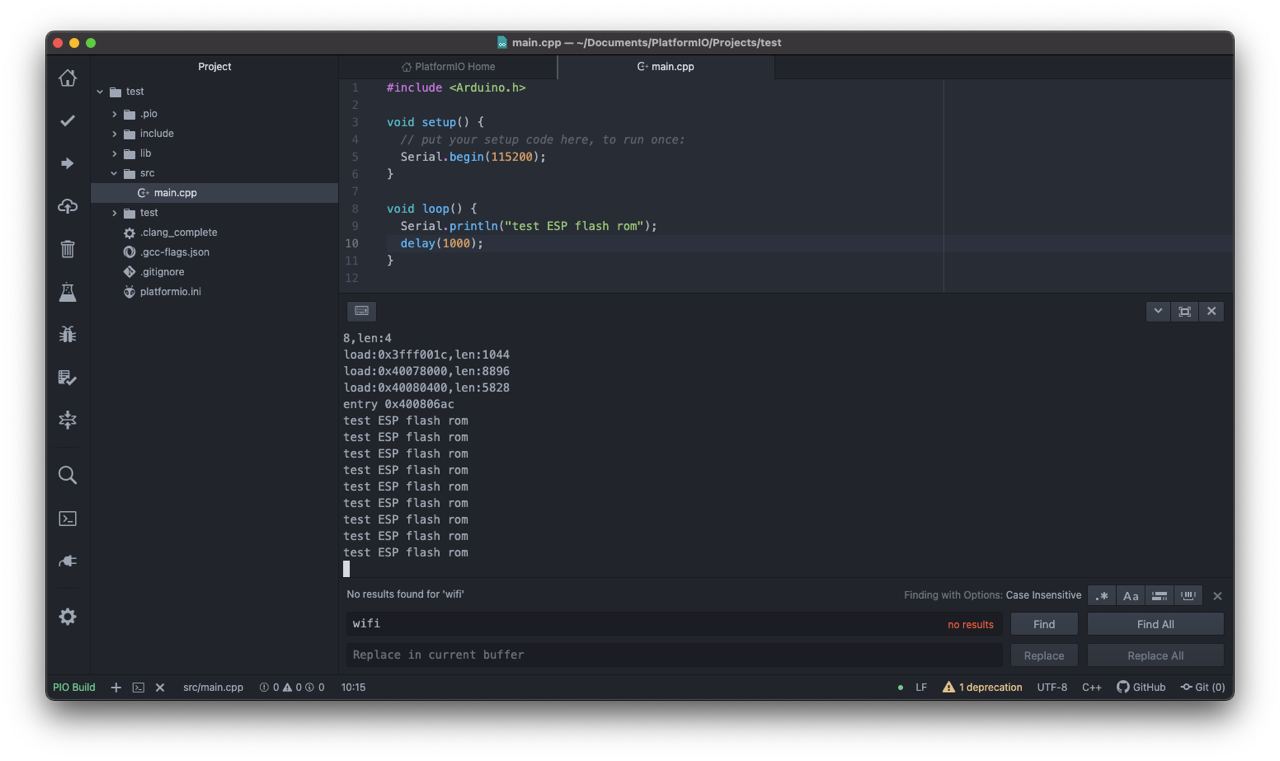Toggle the match case Aa option
This screenshot has height=761, width=1280.
[x=1130, y=596]
